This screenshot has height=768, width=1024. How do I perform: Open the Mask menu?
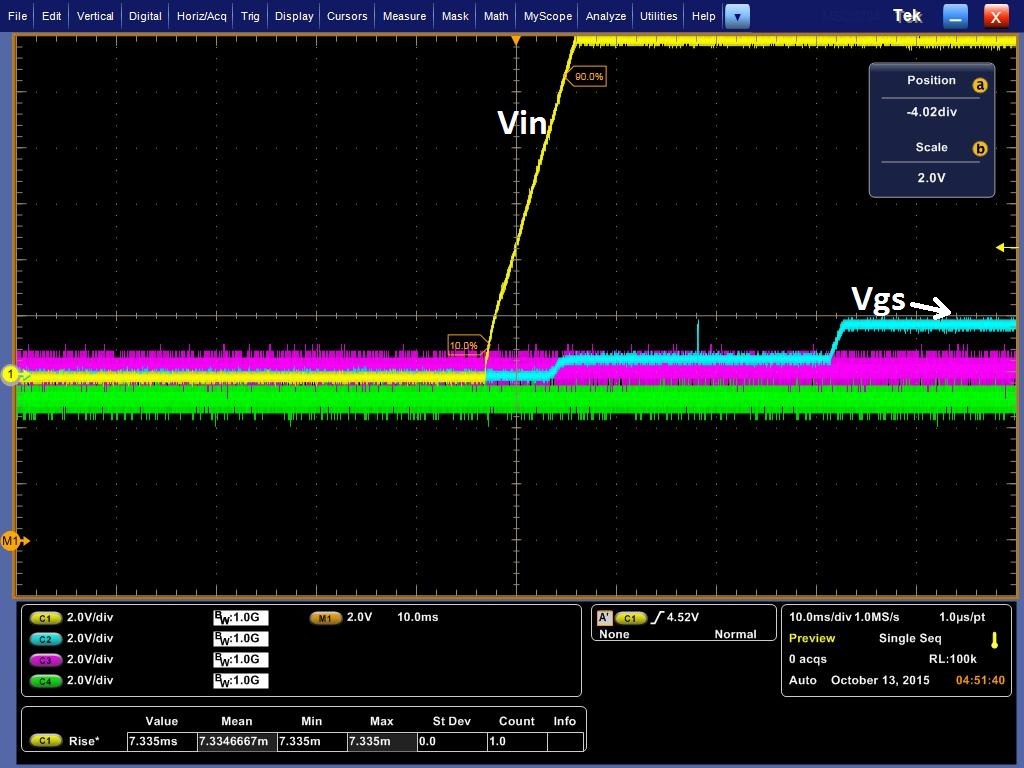(455, 16)
